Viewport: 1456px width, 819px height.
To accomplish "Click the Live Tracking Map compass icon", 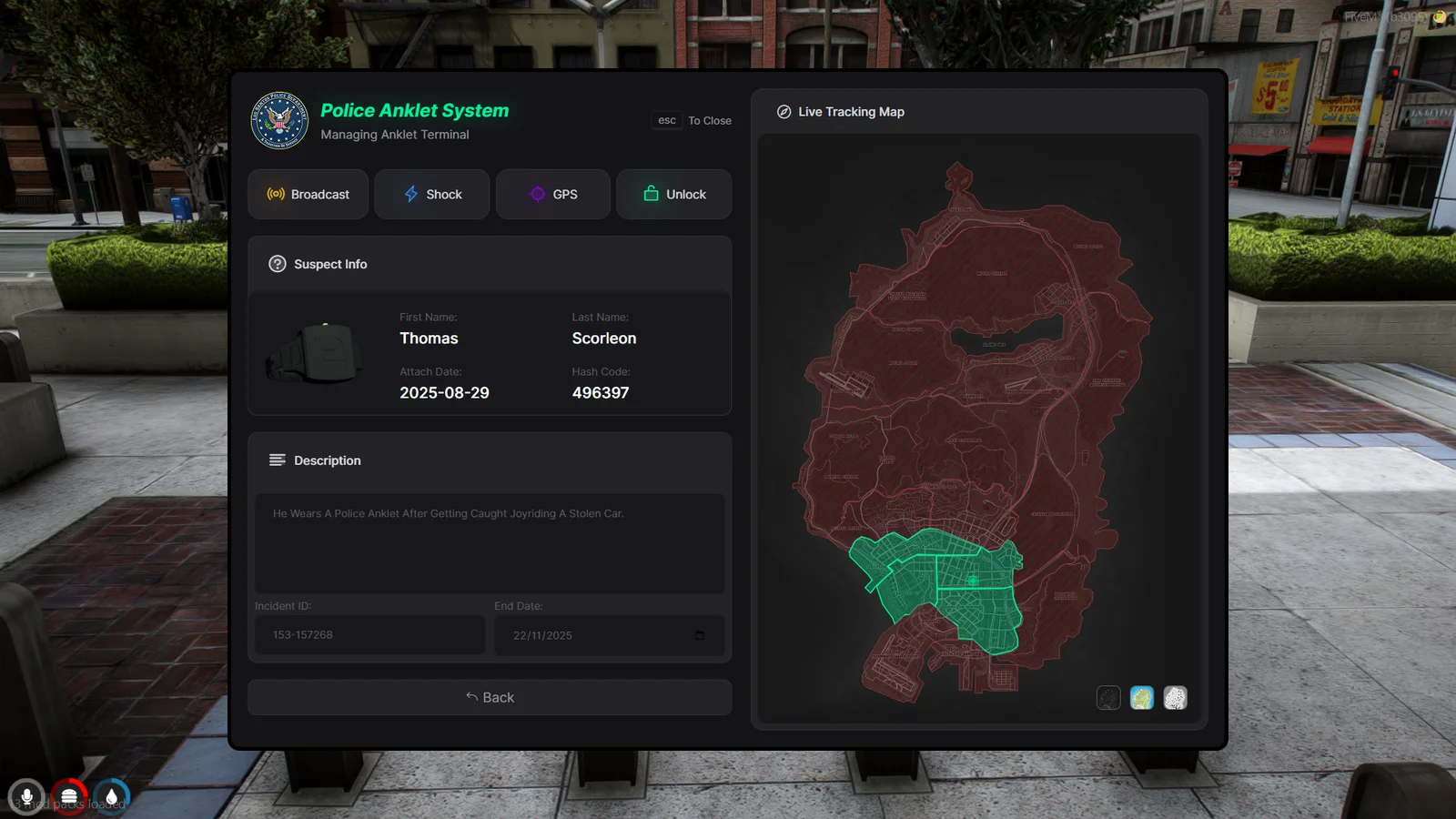I will (784, 112).
